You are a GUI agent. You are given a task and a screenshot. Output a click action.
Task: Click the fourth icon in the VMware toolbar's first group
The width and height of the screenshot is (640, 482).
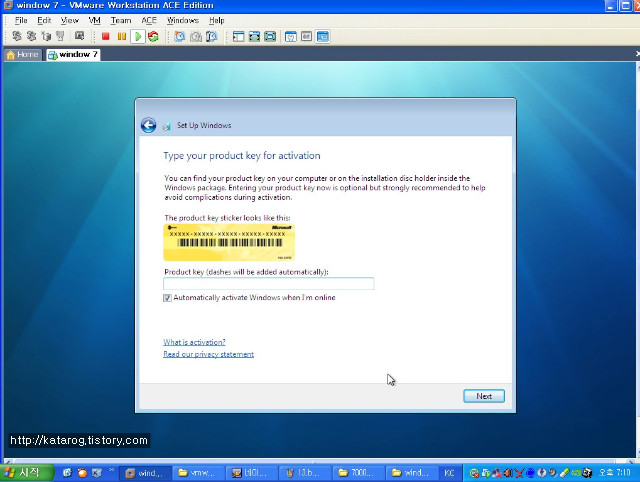[x=60, y=36]
